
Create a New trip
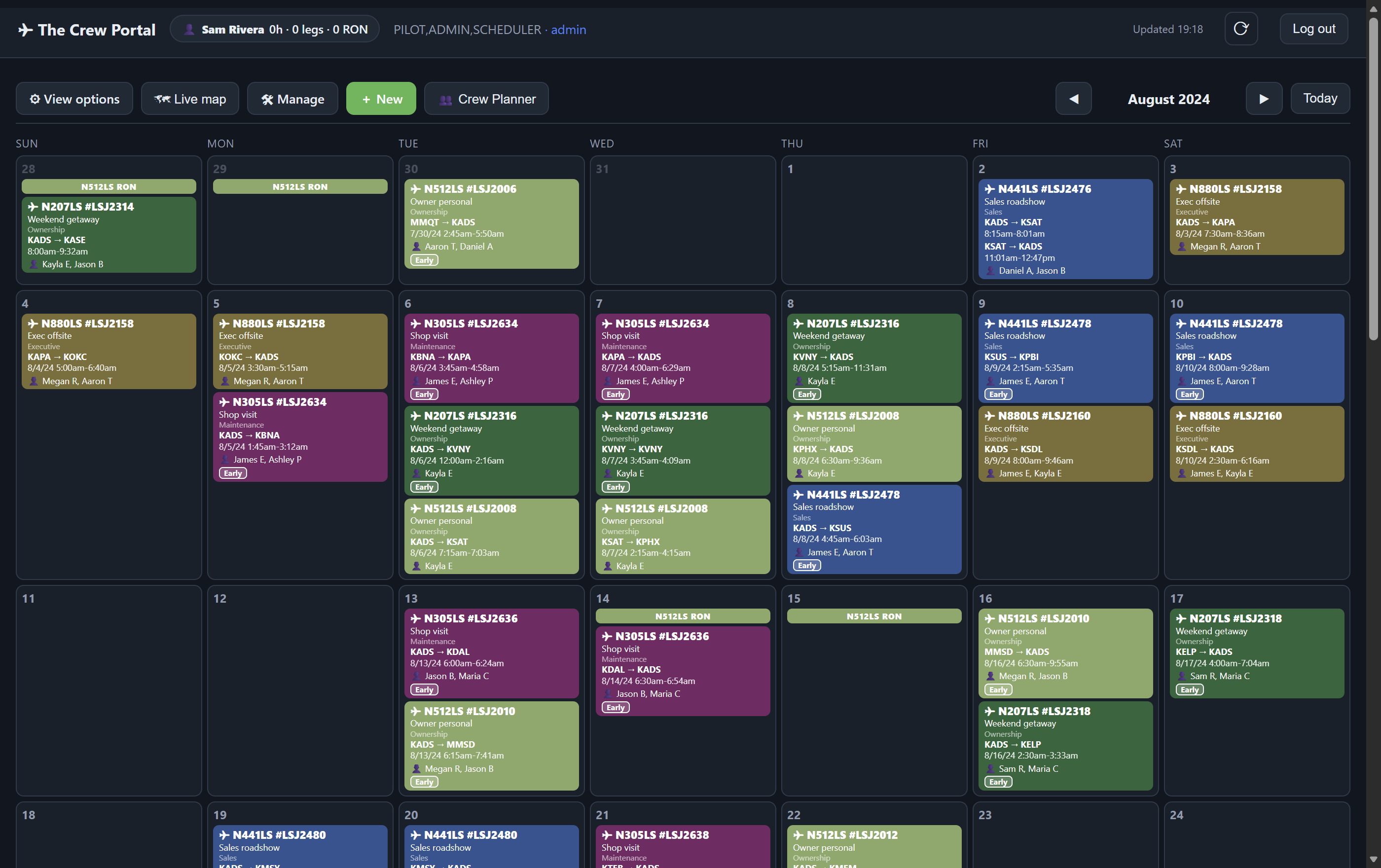click(x=381, y=99)
